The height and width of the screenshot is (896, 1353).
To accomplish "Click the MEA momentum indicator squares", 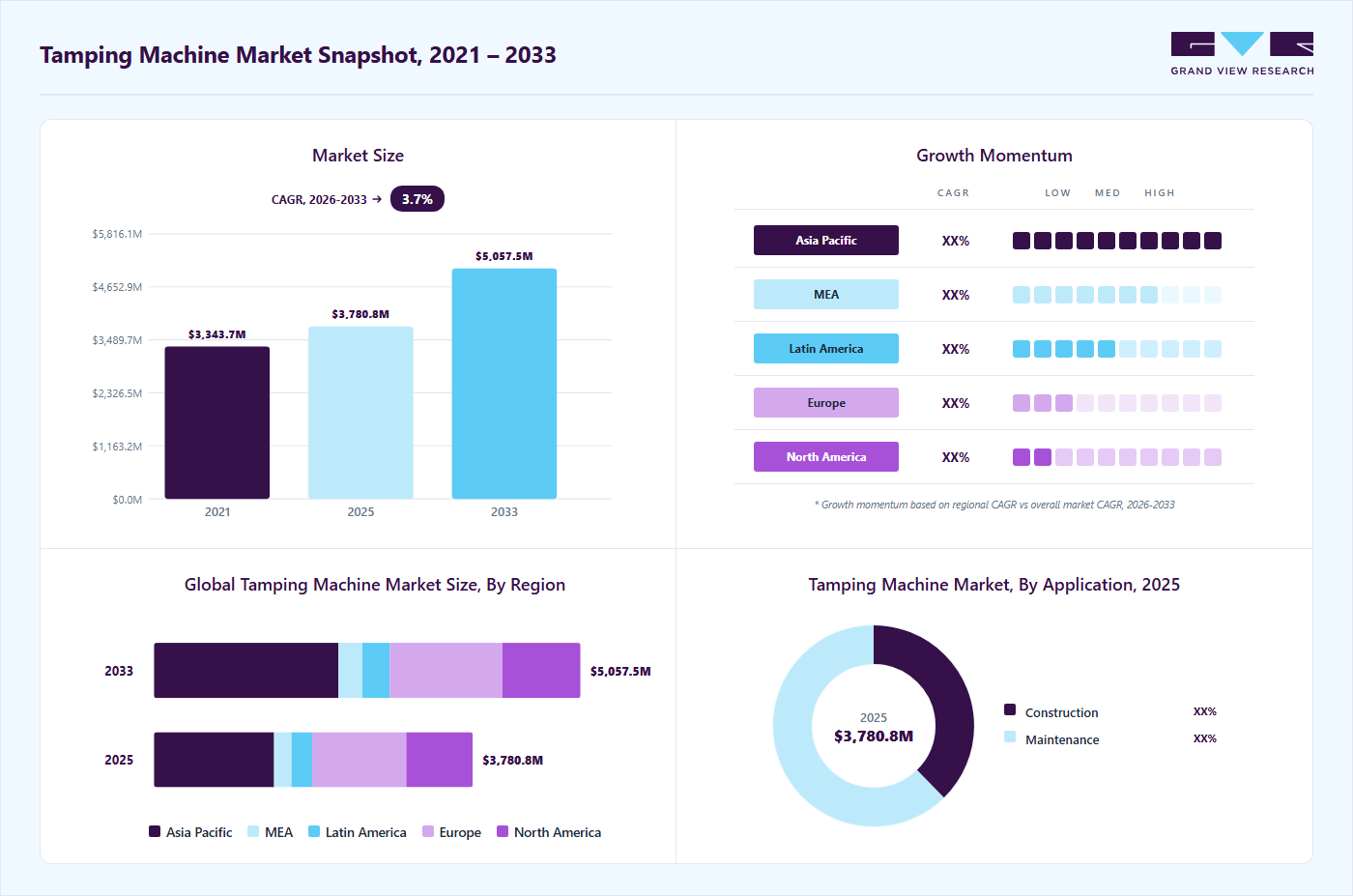I will point(1117,295).
